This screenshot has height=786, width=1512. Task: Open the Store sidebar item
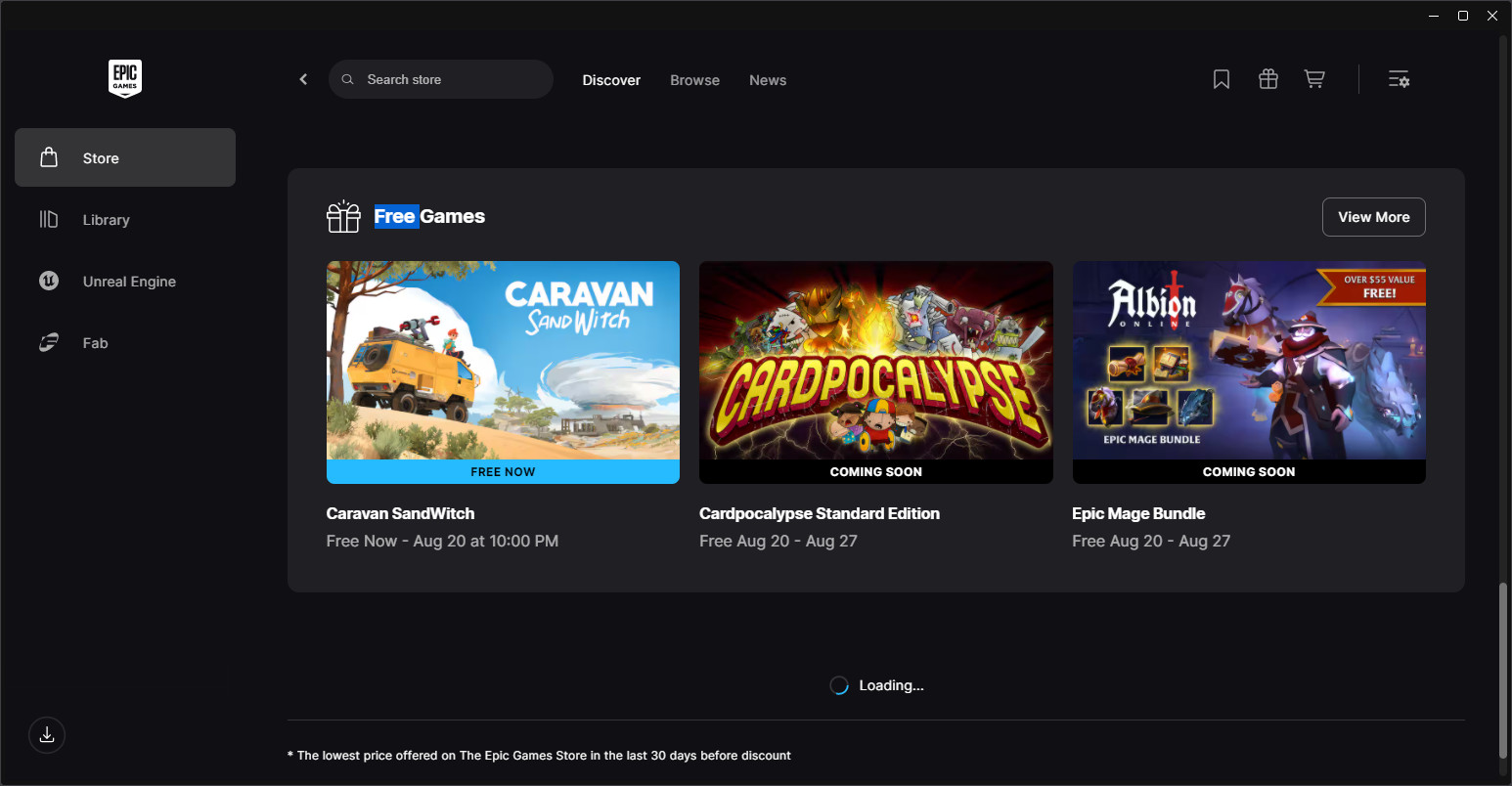coord(125,157)
